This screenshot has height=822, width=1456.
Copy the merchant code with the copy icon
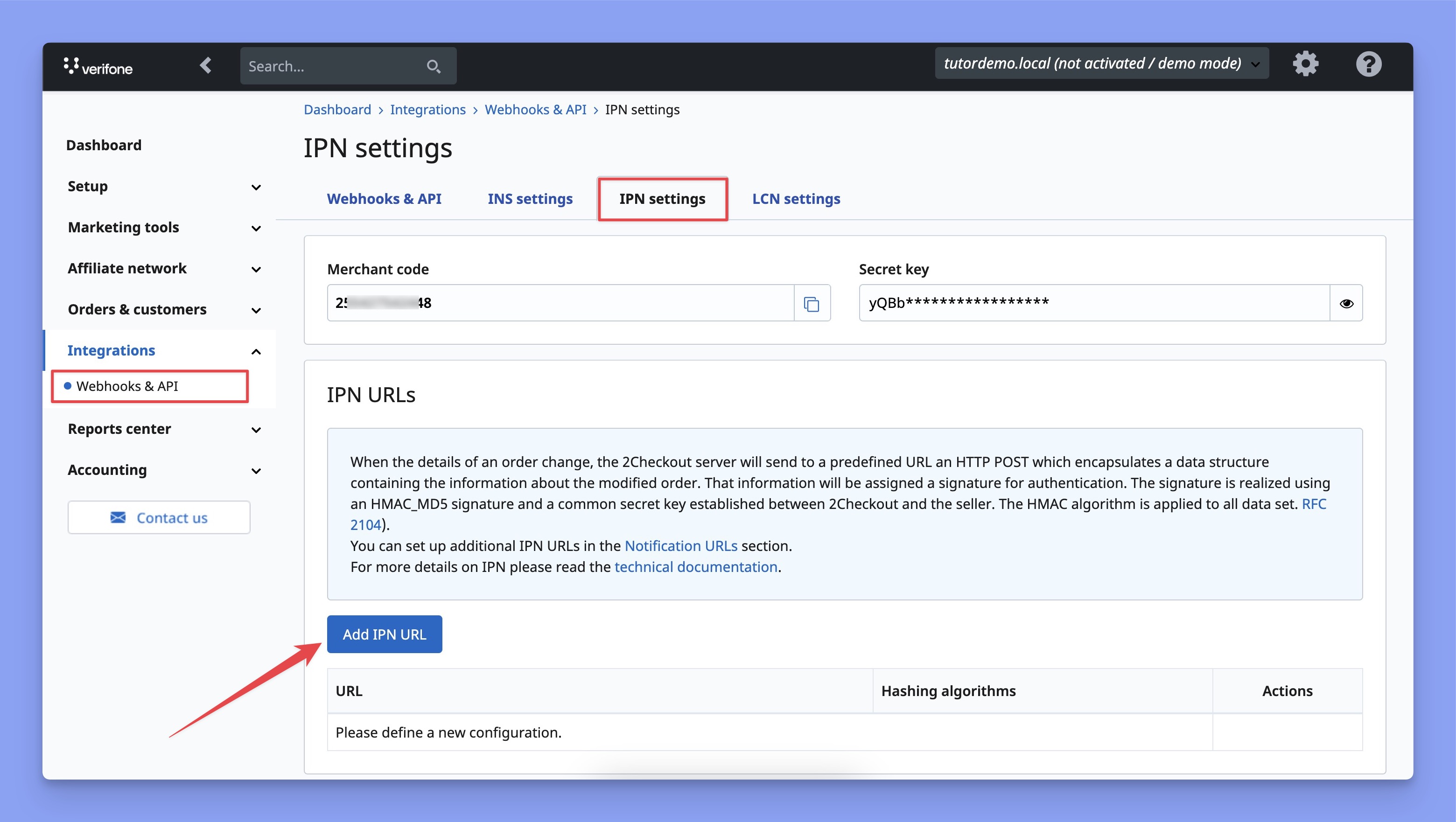click(812, 303)
